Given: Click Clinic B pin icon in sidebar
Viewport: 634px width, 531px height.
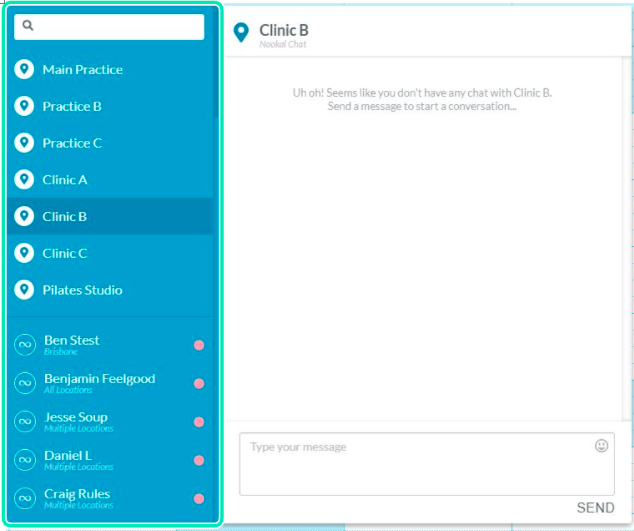Looking at the screenshot, I should pos(24,216).
